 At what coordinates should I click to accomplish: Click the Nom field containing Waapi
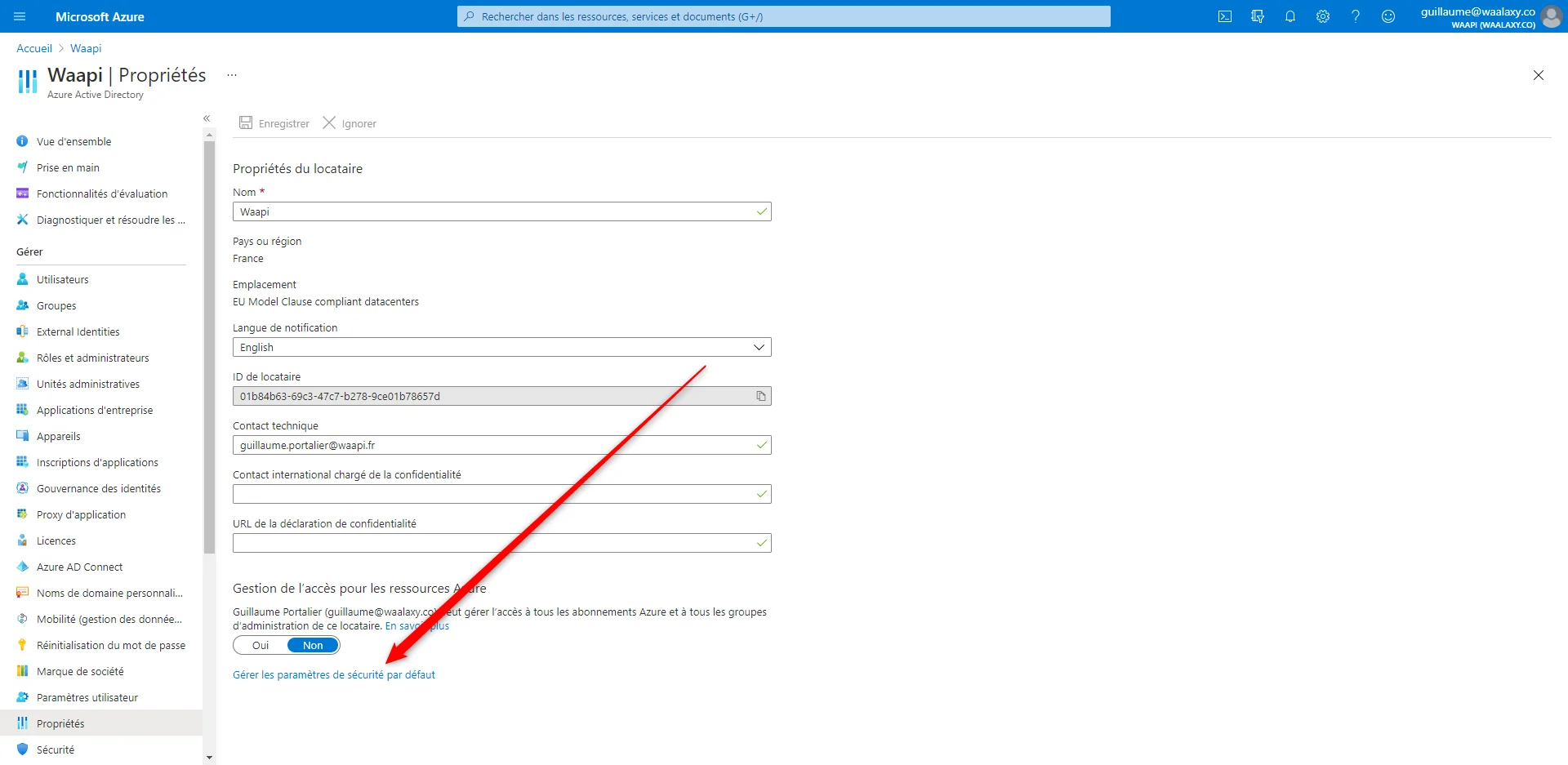(501, 211)
